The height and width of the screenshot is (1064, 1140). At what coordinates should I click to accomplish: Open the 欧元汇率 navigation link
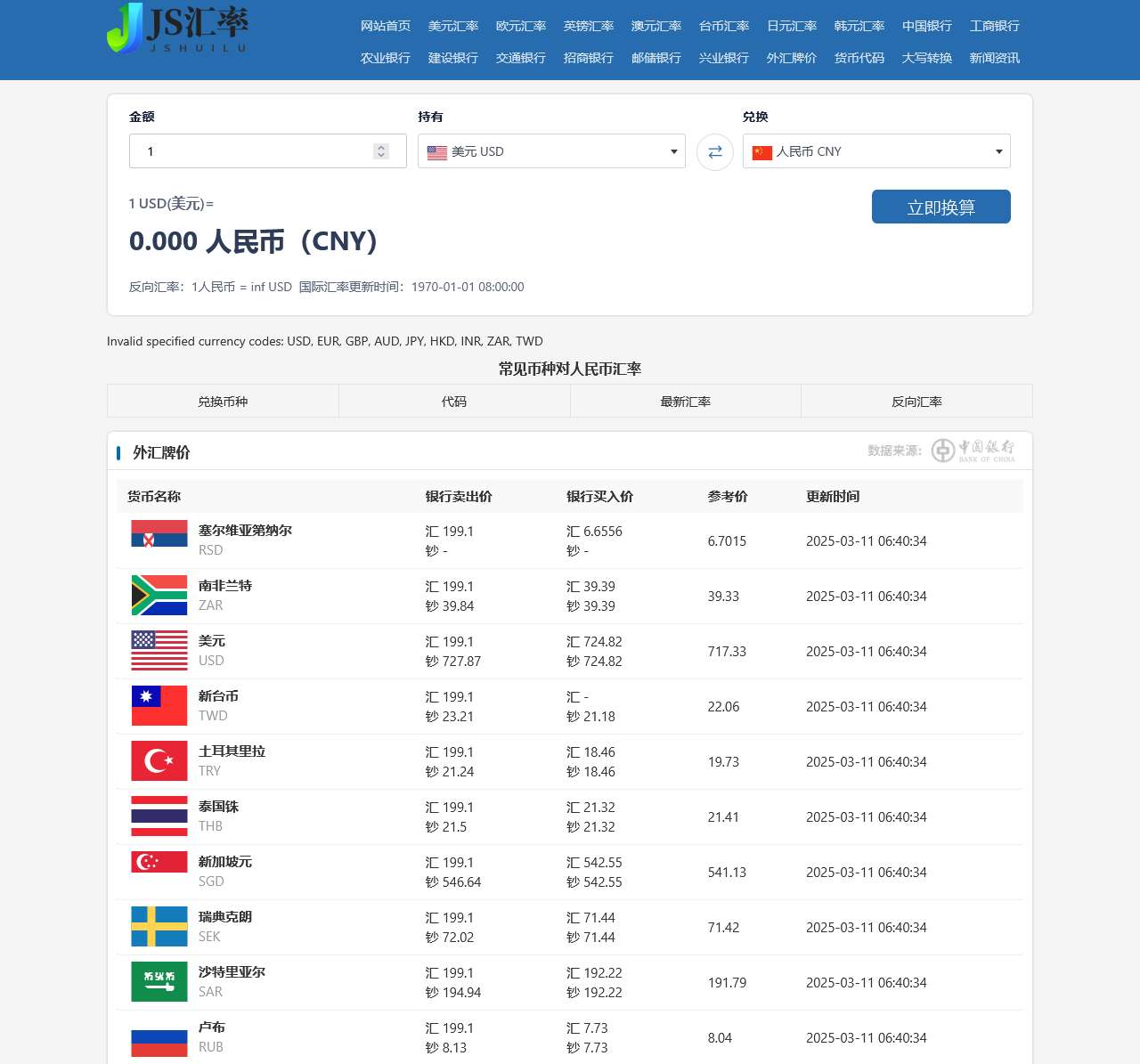click(x=520, y=27)
